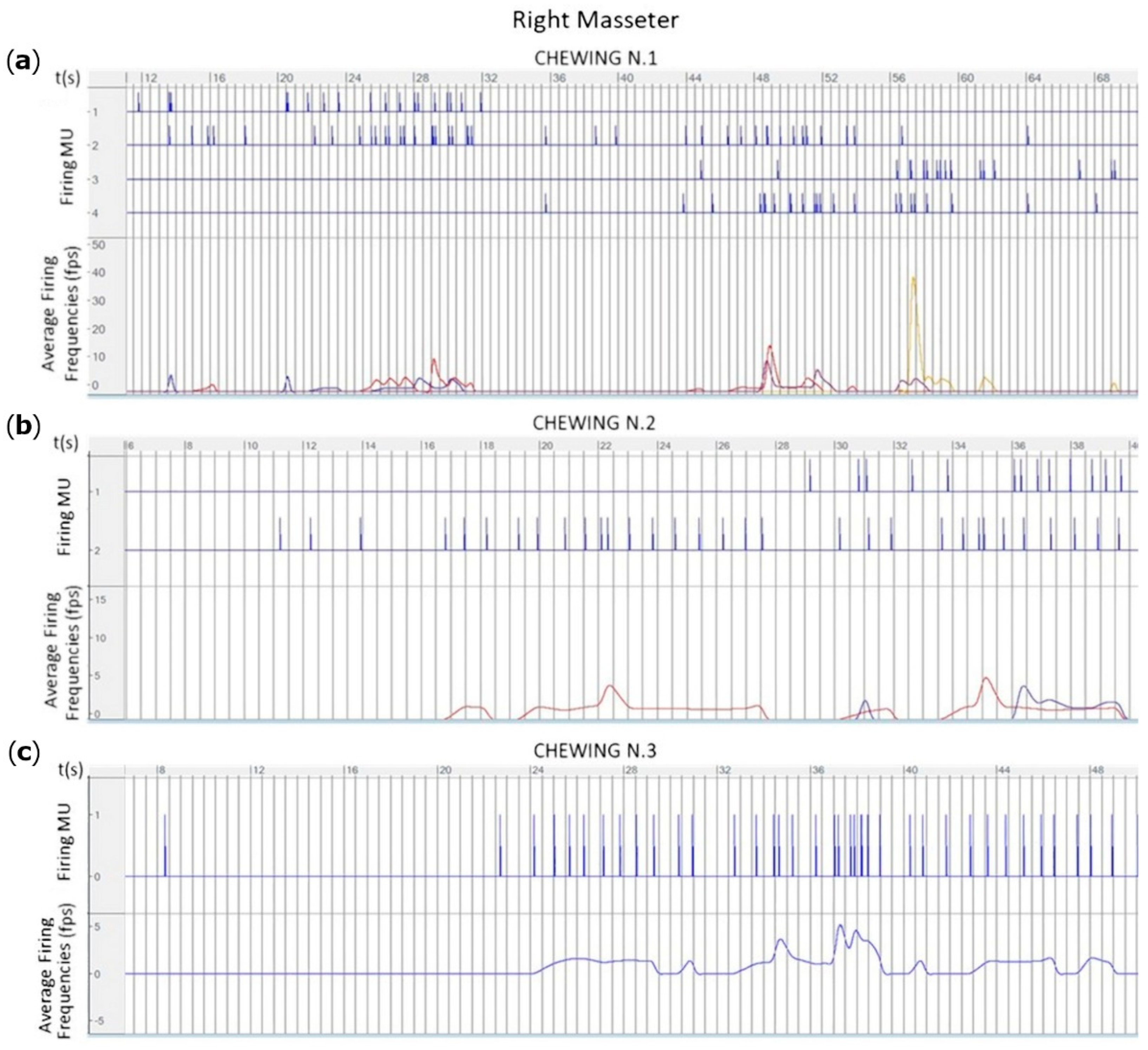This screenshot has height=1050, width=1148.
Task: Click the '50' y-axis tick in panel (a)
Action: pyautogui.click(x=98, y=245)
